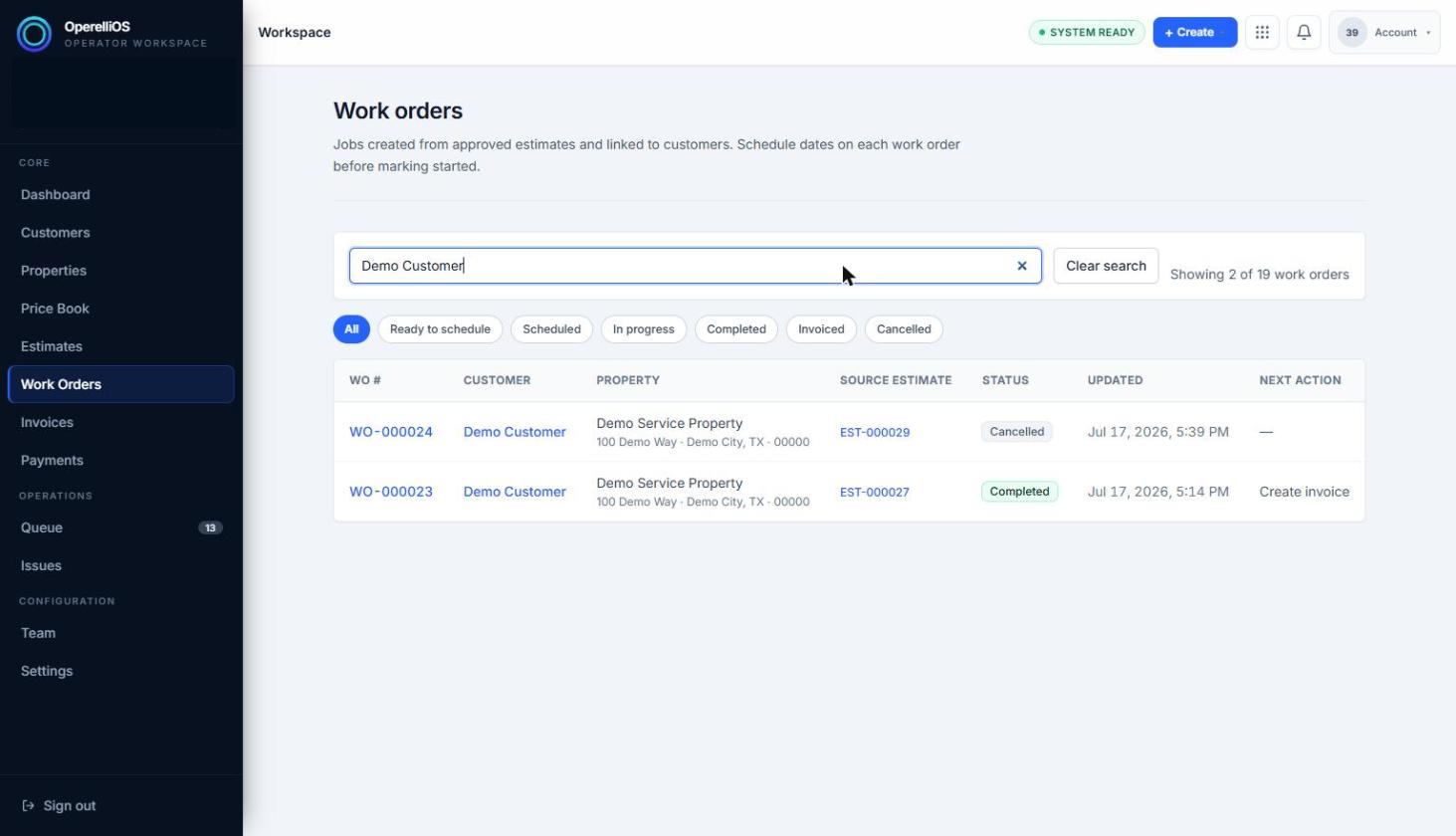Open Estimates in sidebar
Image resolution: width=1456 pixels, height=836 pixels.
pos(120,346)
